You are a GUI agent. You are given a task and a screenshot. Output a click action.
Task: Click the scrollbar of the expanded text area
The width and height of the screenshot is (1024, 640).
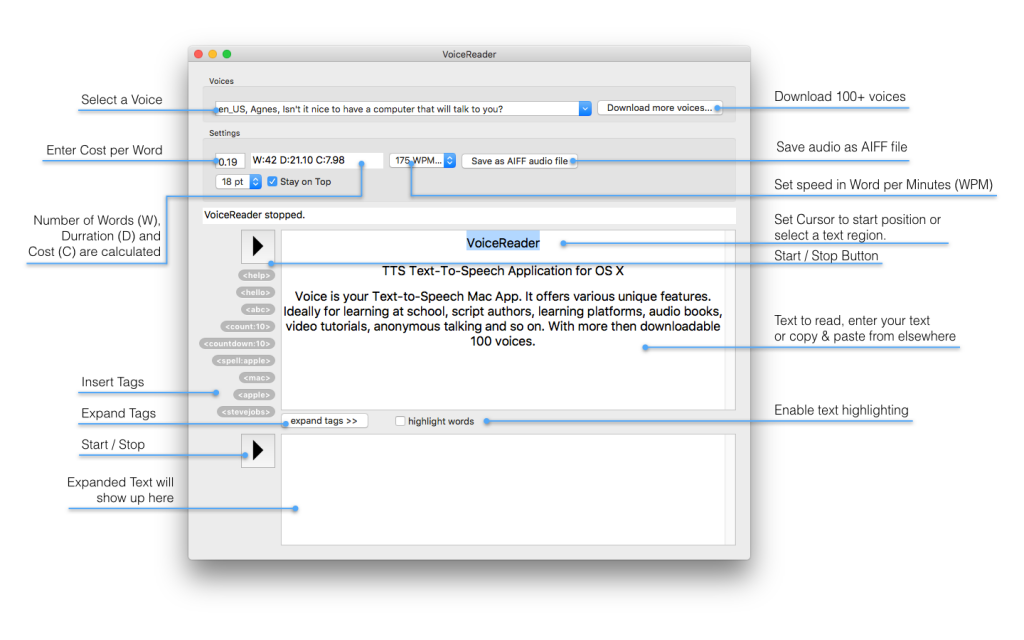pyautogui.click(x=730, y=490)
